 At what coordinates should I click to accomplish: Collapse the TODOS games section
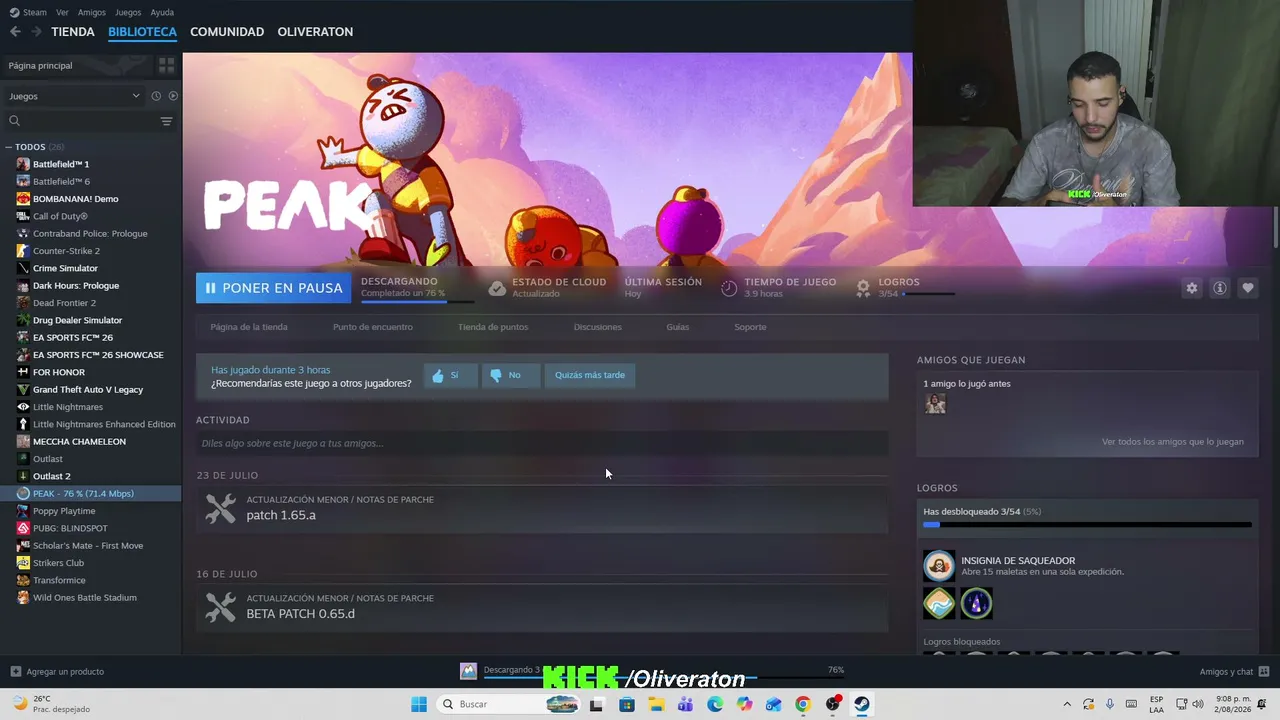pyautogui.click(x=10, y=147)
